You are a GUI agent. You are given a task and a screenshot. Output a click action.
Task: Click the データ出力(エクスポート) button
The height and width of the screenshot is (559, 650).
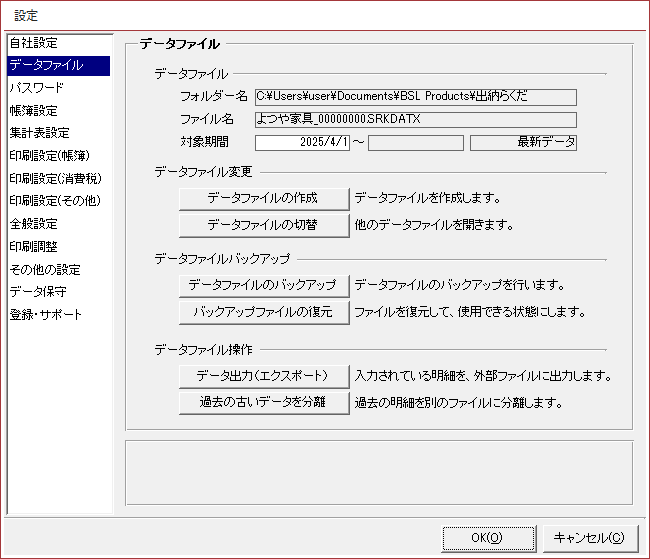(x=263, y=376)
